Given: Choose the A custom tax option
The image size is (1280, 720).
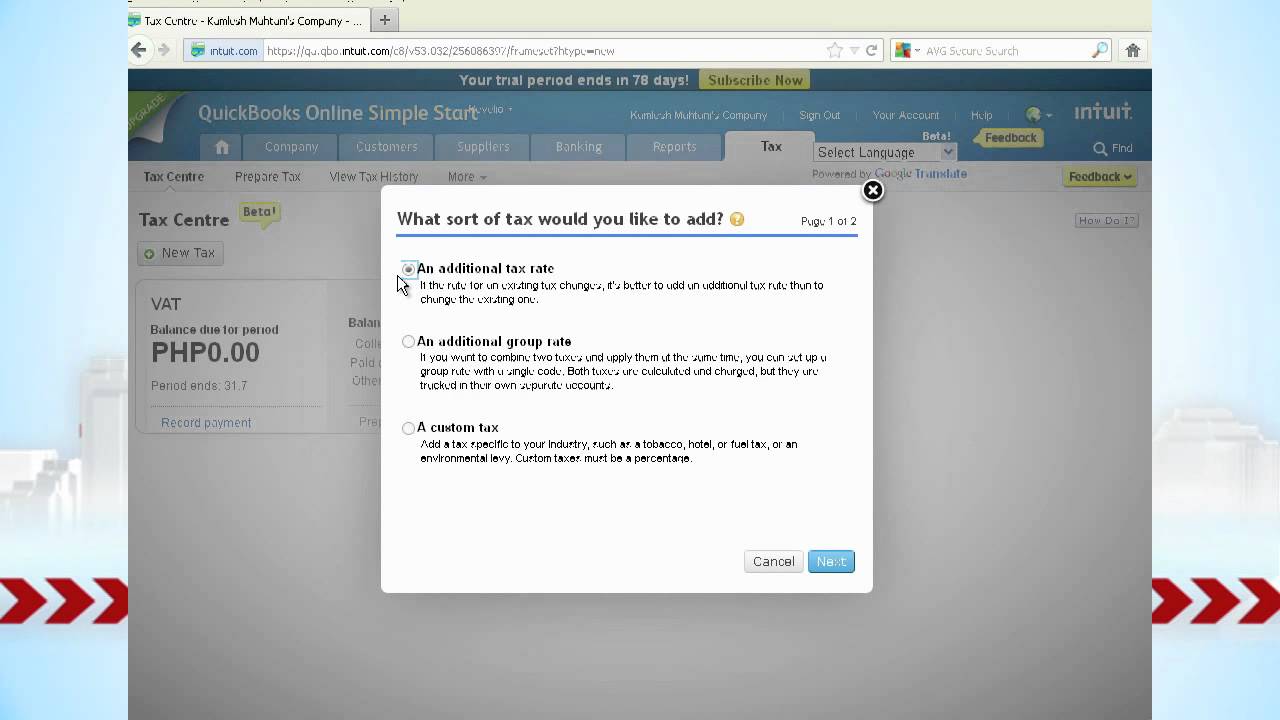Looking at the screenshot, I should click(408, 428).
